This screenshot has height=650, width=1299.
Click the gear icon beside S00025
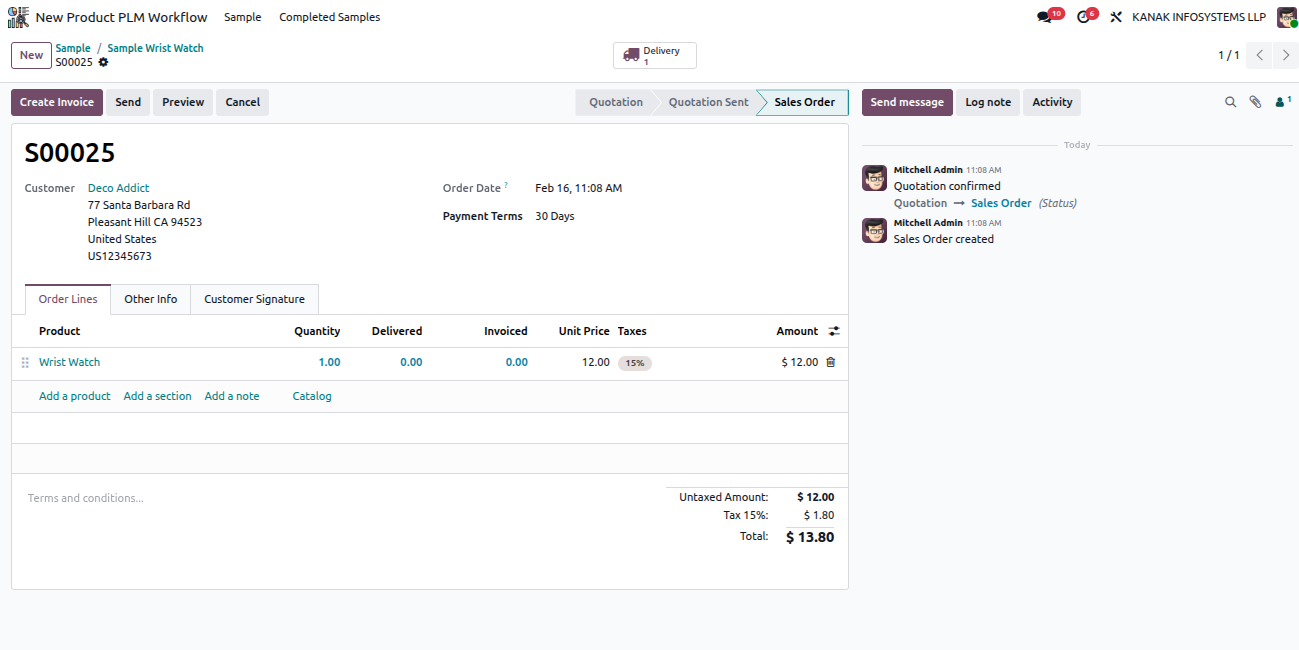[x=103, y=62]
